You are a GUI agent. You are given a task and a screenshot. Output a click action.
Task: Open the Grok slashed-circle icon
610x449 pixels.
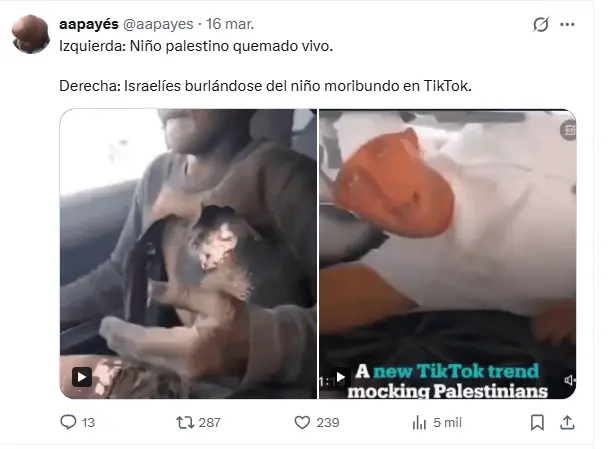click(x=541, y=24)
